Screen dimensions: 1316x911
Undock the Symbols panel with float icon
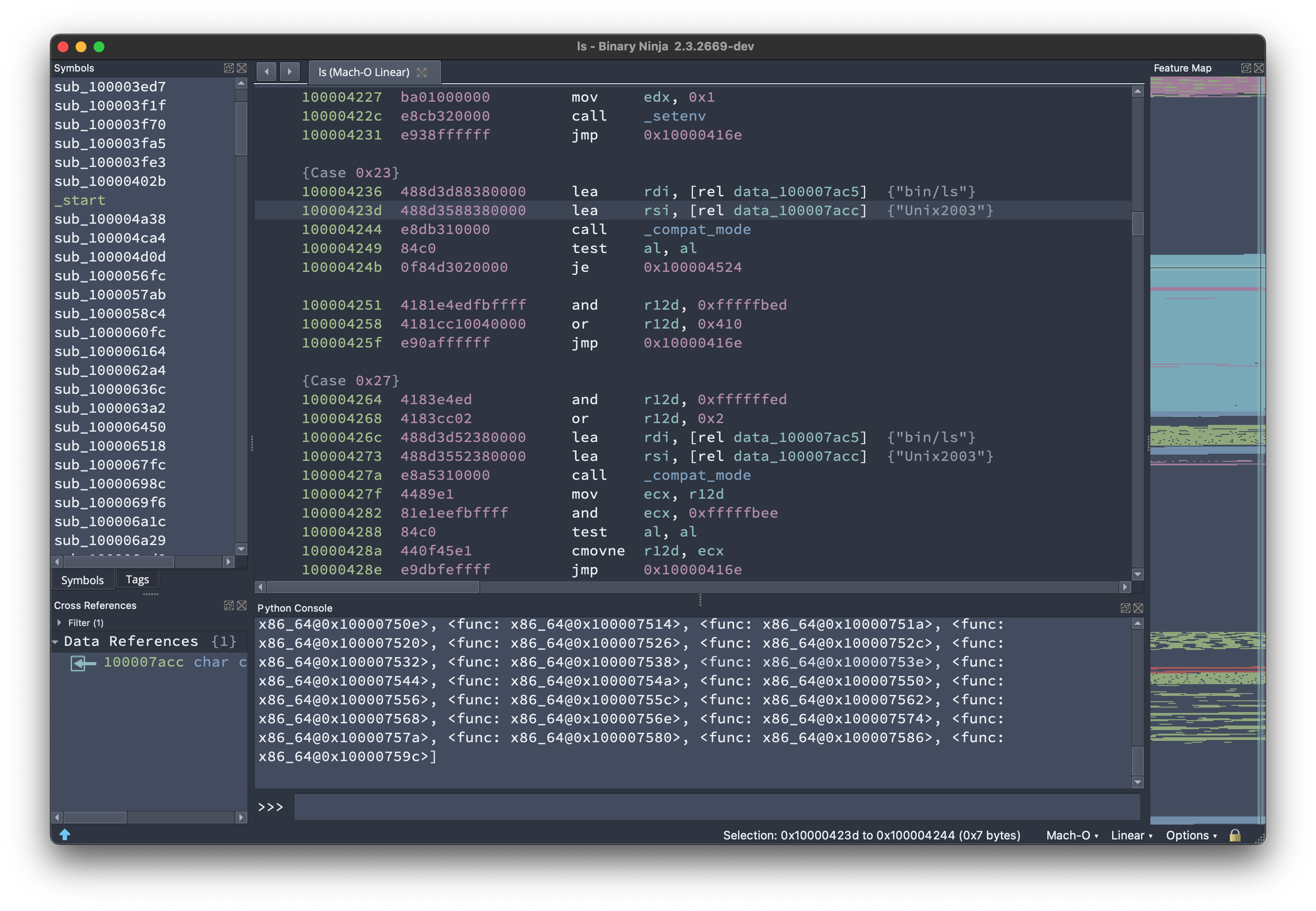[x=229, y=68]
